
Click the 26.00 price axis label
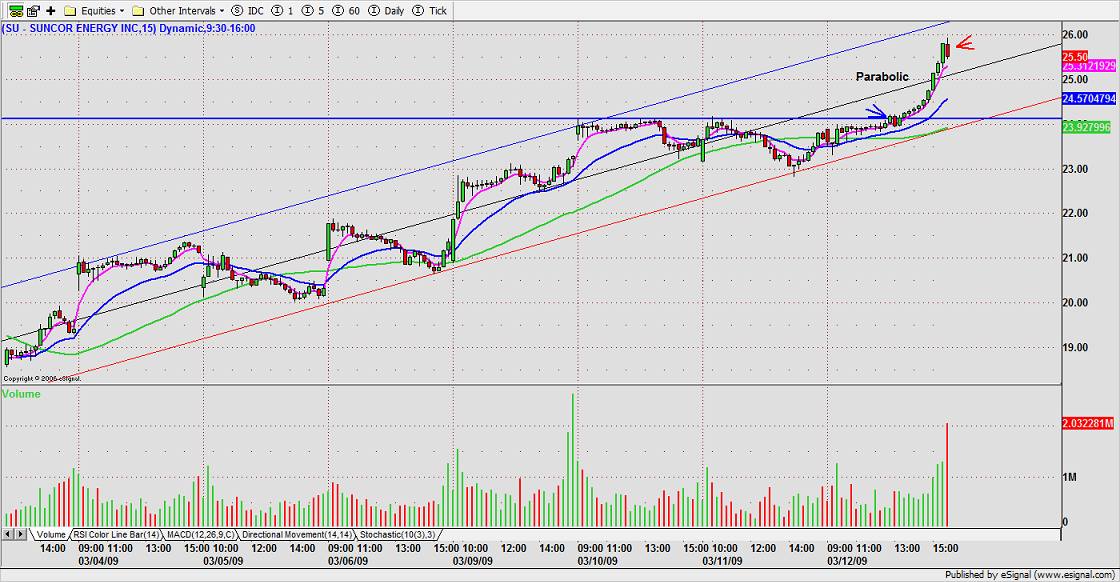click(1075, 34)
